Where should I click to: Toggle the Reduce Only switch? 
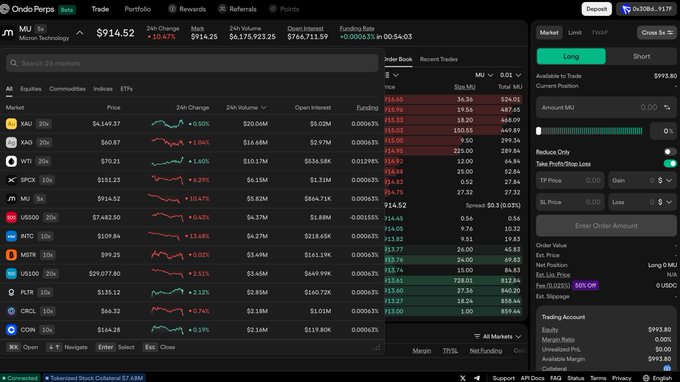[670, 151]
